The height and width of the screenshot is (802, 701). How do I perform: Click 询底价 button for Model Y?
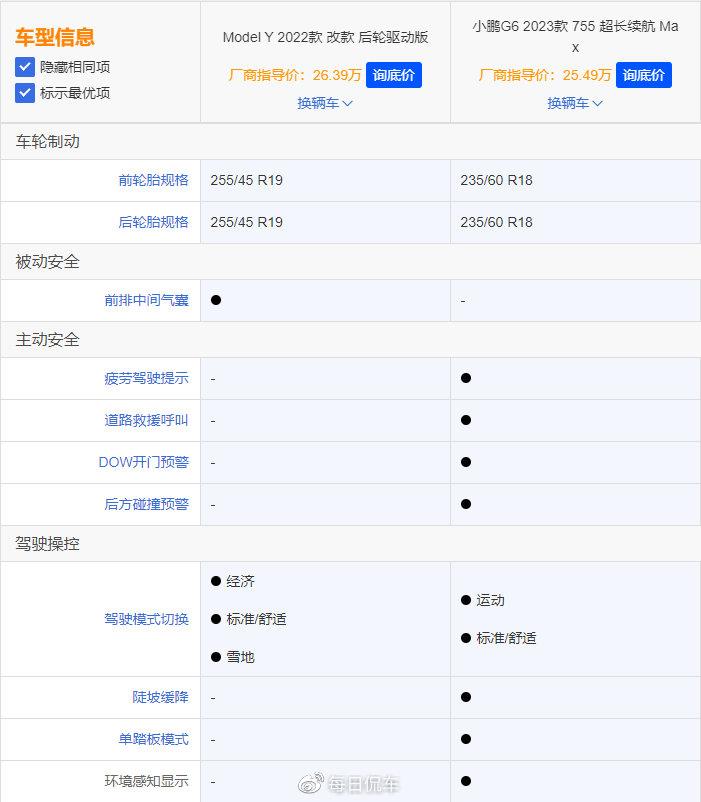(394, 75)
